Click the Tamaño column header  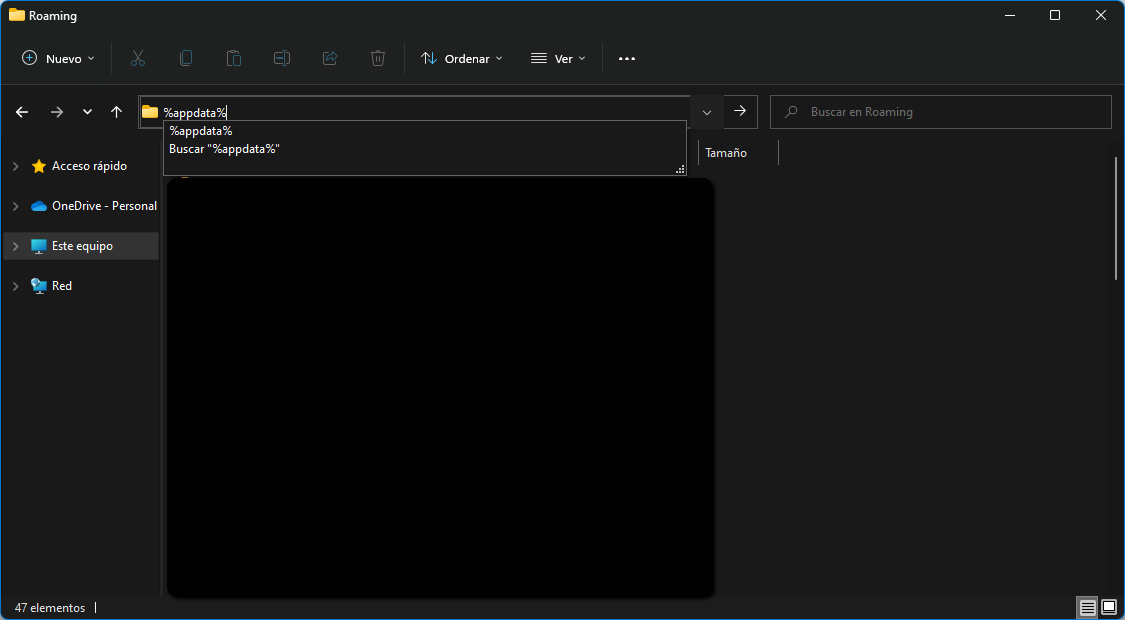(726, 153)
